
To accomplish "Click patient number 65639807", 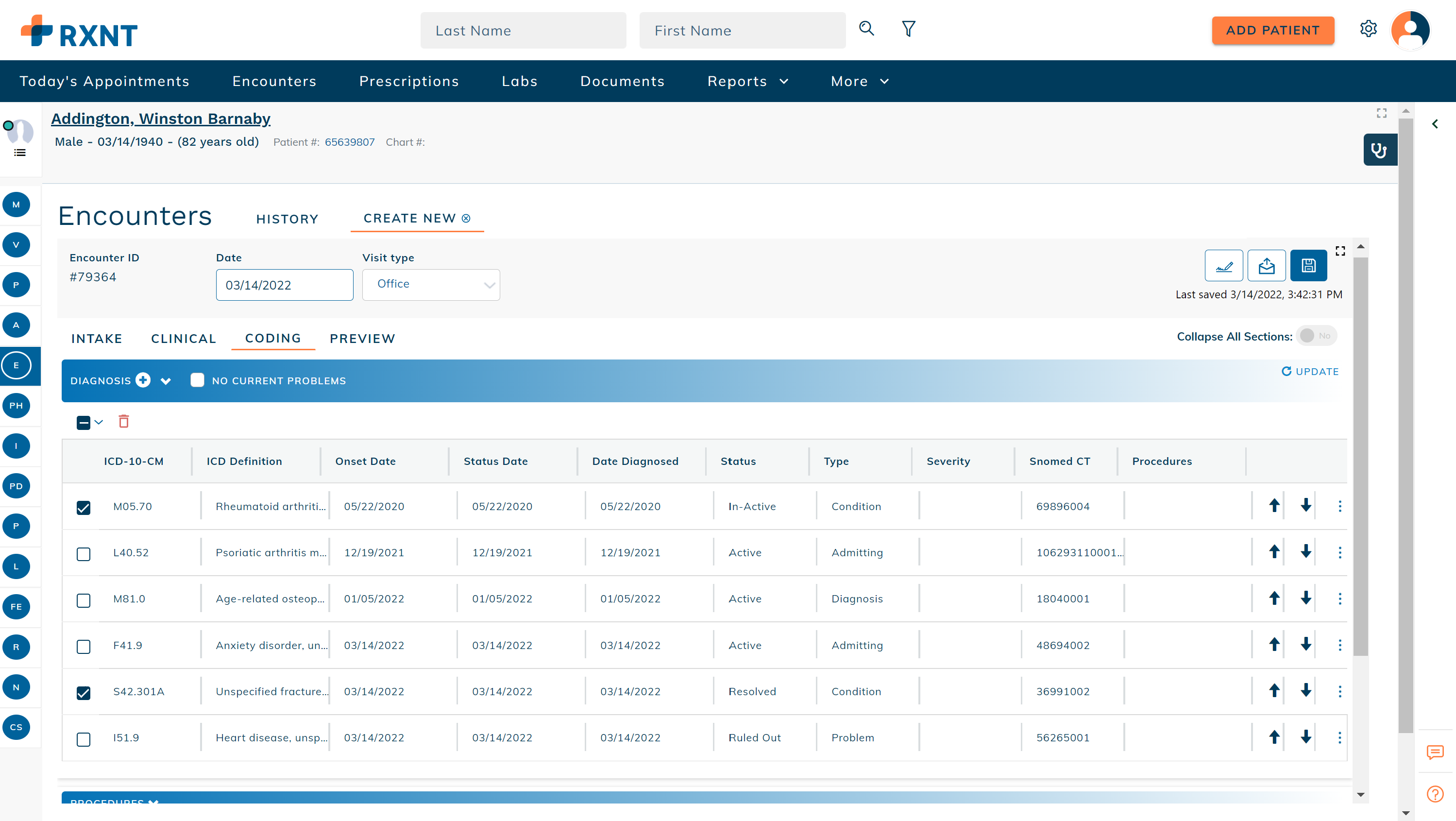I will [x=349, y=142].
